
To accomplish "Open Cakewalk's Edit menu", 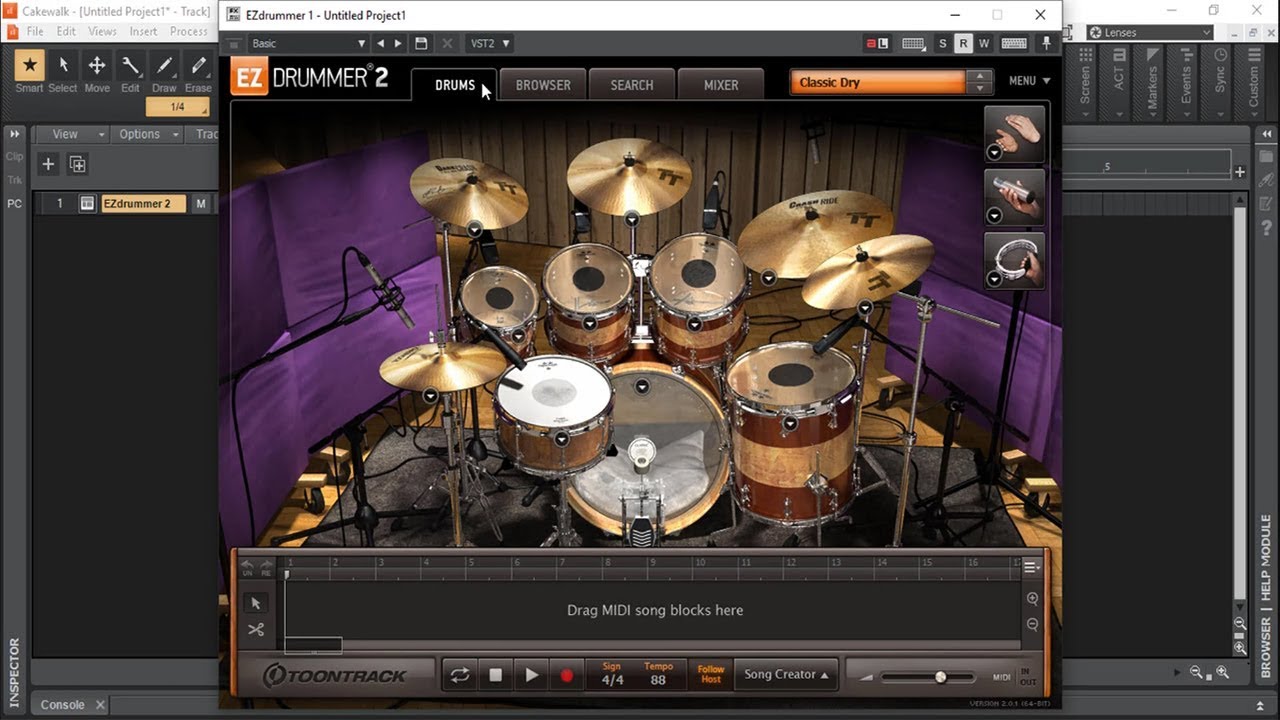I will tap(66, 32).
